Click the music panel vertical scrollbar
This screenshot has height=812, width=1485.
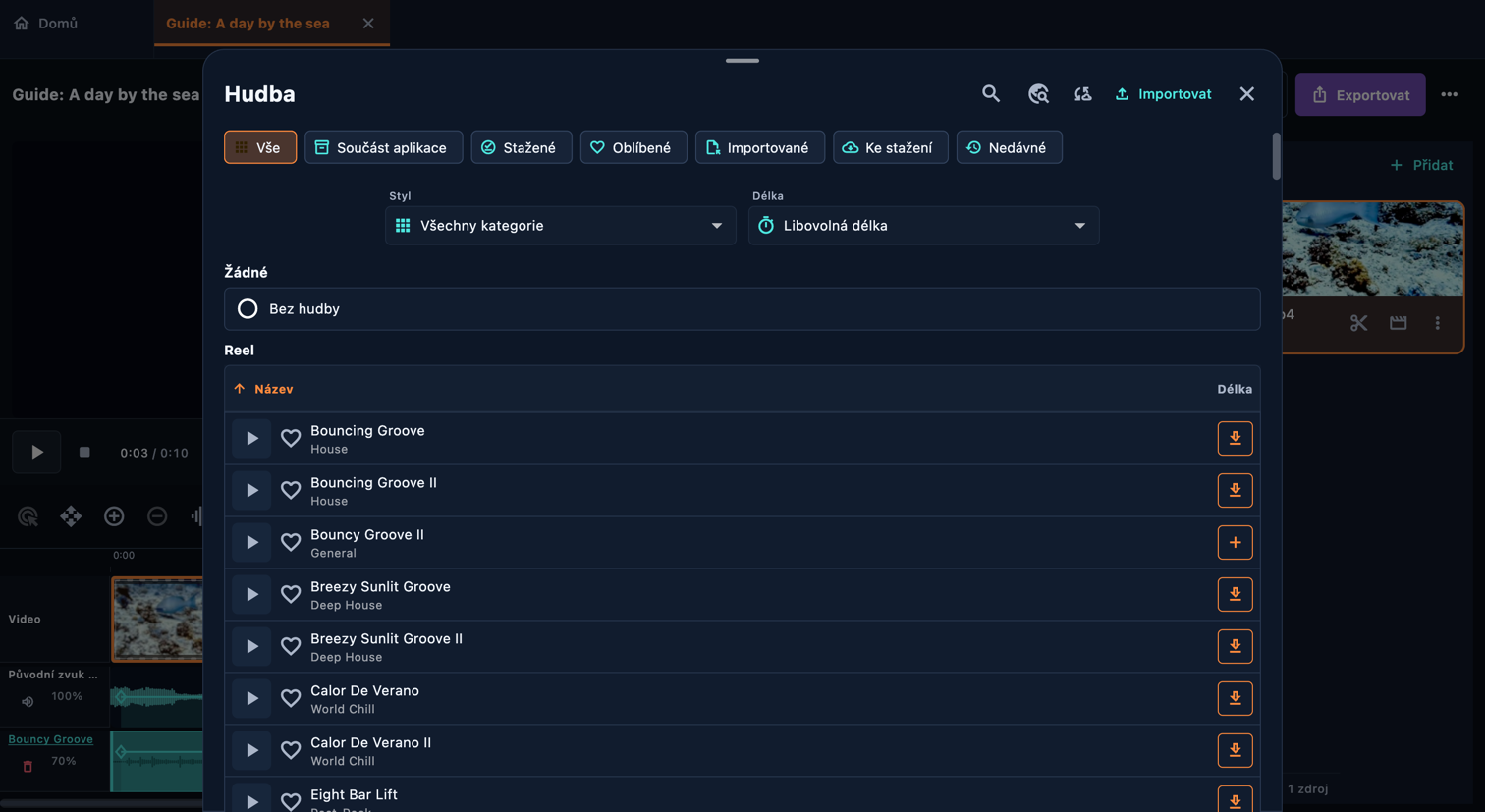(1276, 156)
